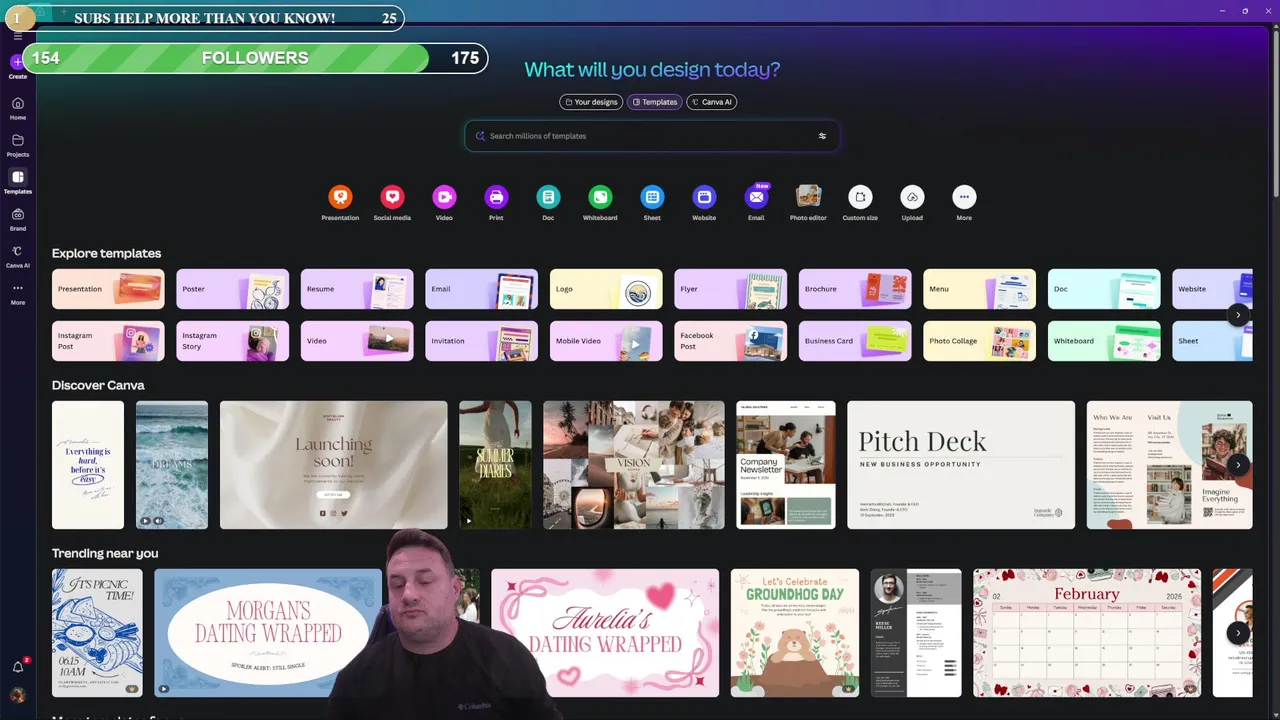Click the Whiteboard shortcut icon
Viewport: 1280px width, 720px height.
click(x=600, y=197)
